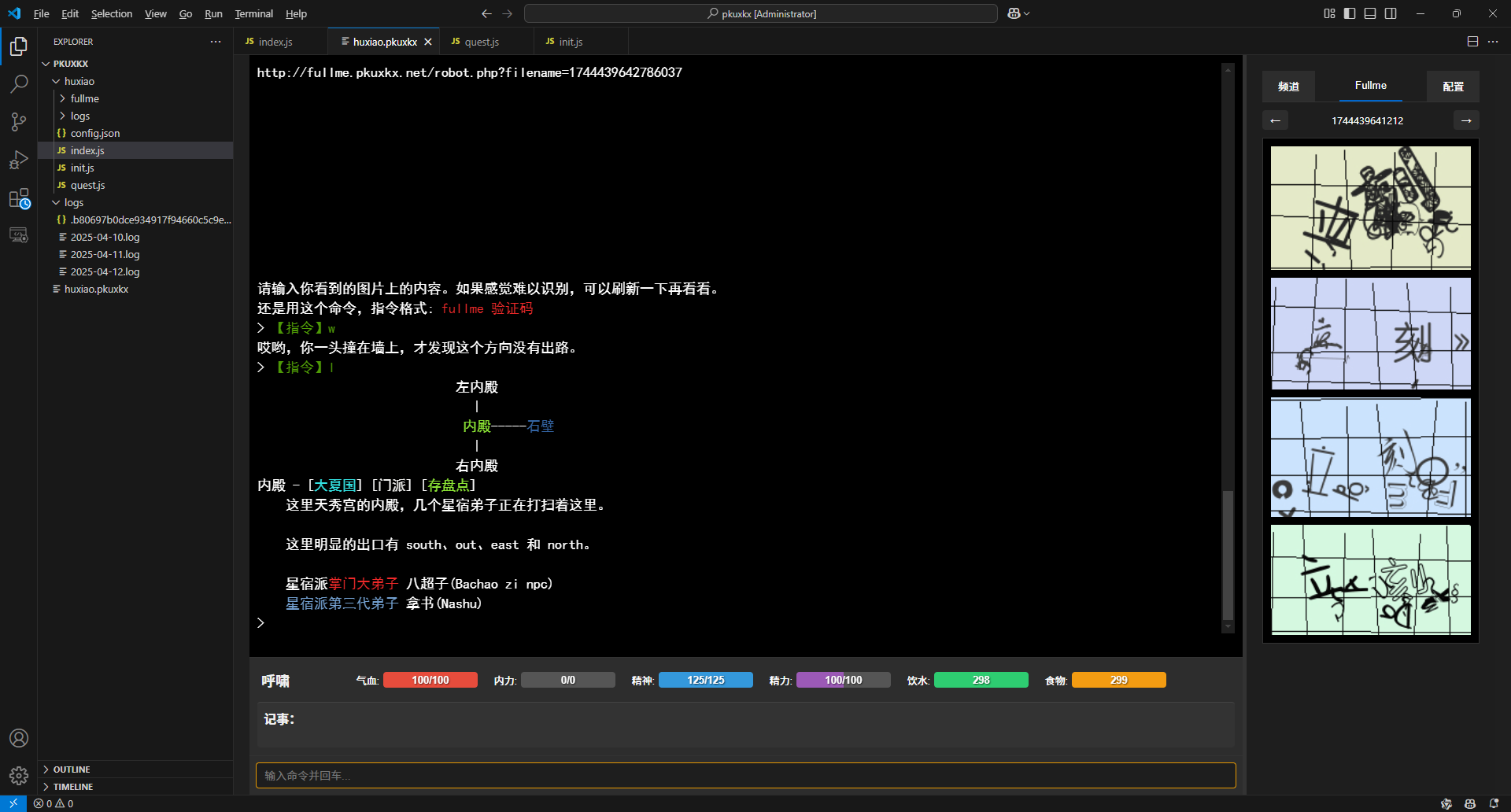Select the Source Control icon
The width and height of the screenshot is (1511, 812).
(x=19, y=121)
